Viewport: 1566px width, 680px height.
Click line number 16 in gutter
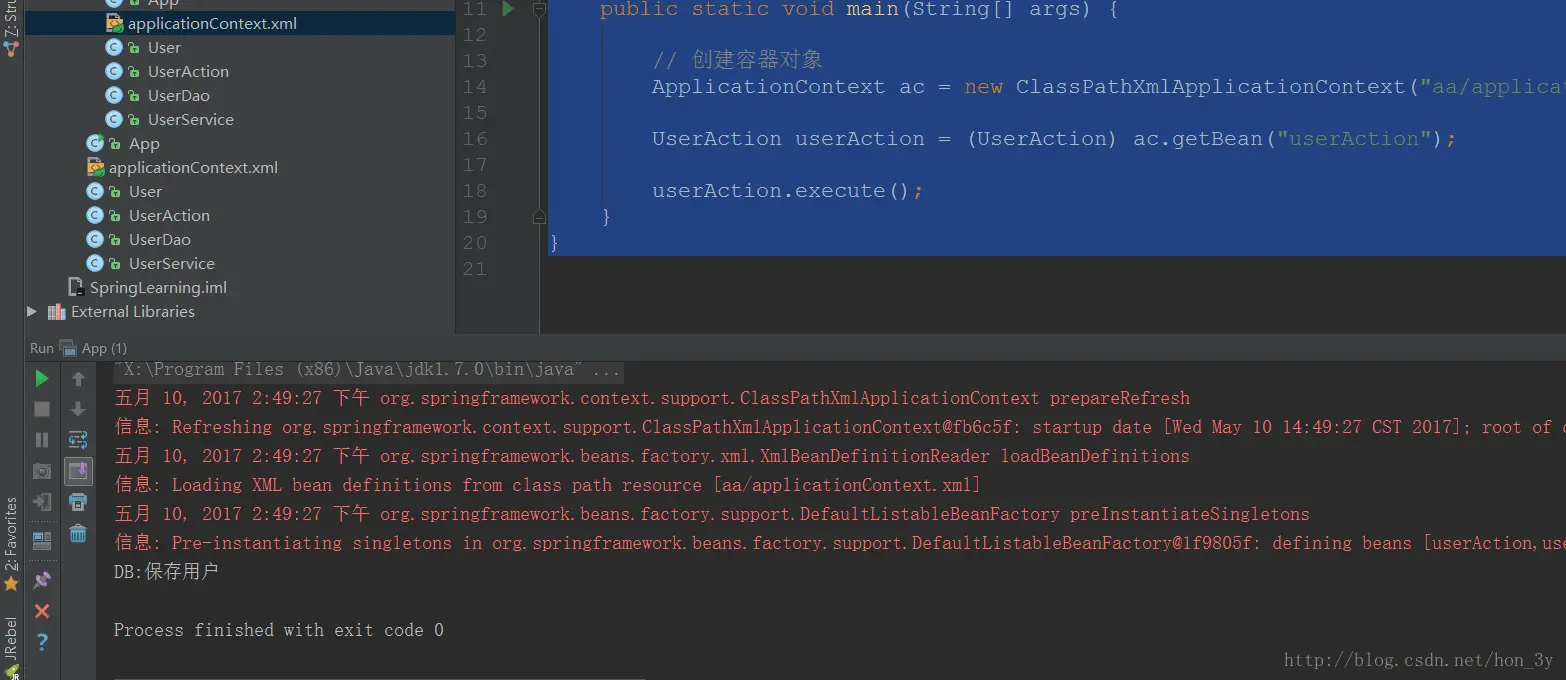coord(475,139)
